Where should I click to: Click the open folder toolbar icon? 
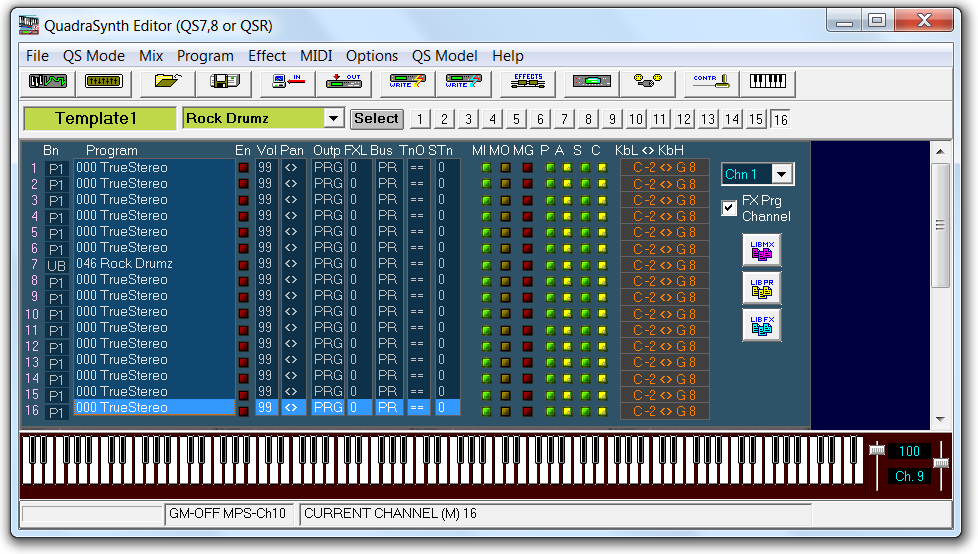point(166,83)
